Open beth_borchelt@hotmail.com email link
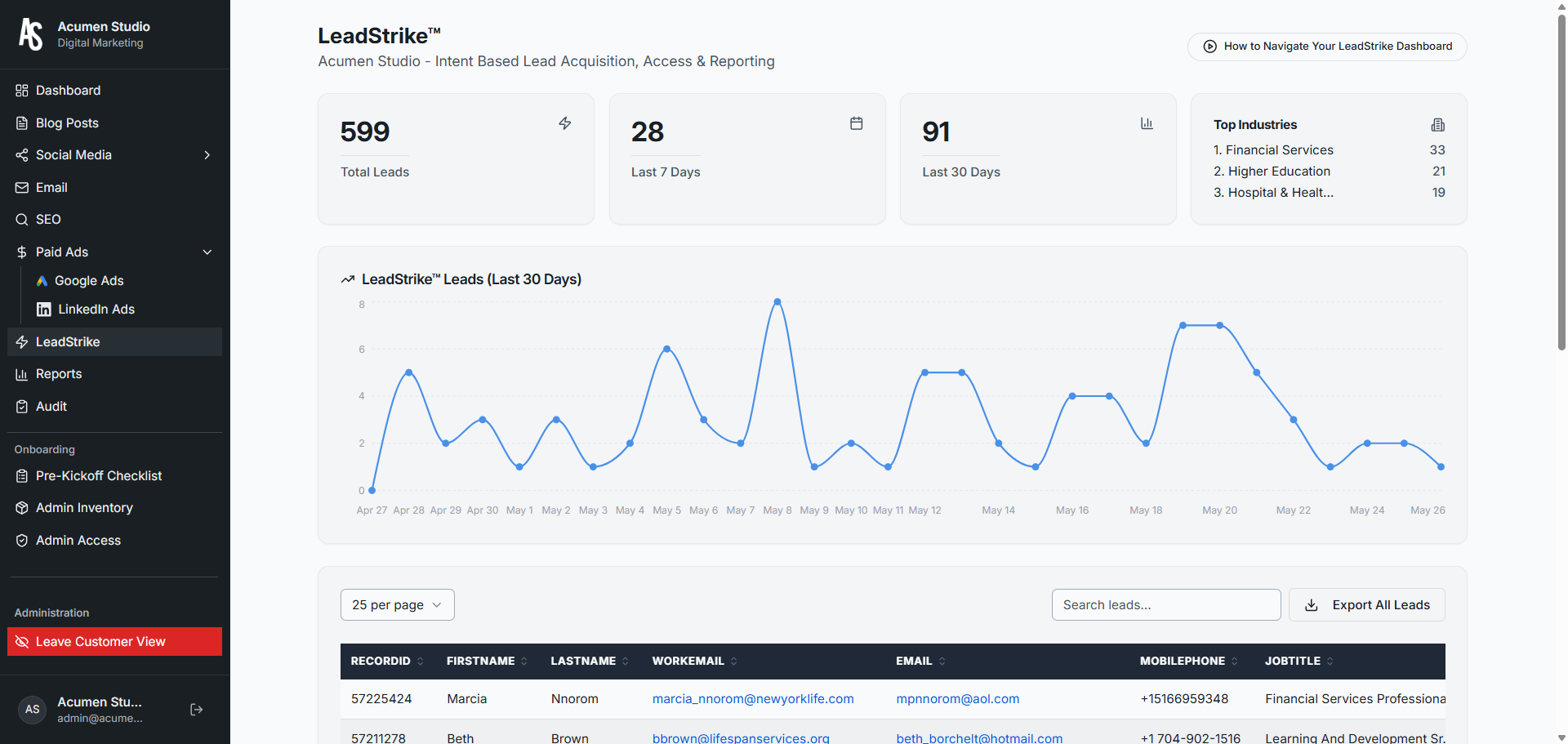Screen dimensions: 1568x744 [x=979, y=737]
